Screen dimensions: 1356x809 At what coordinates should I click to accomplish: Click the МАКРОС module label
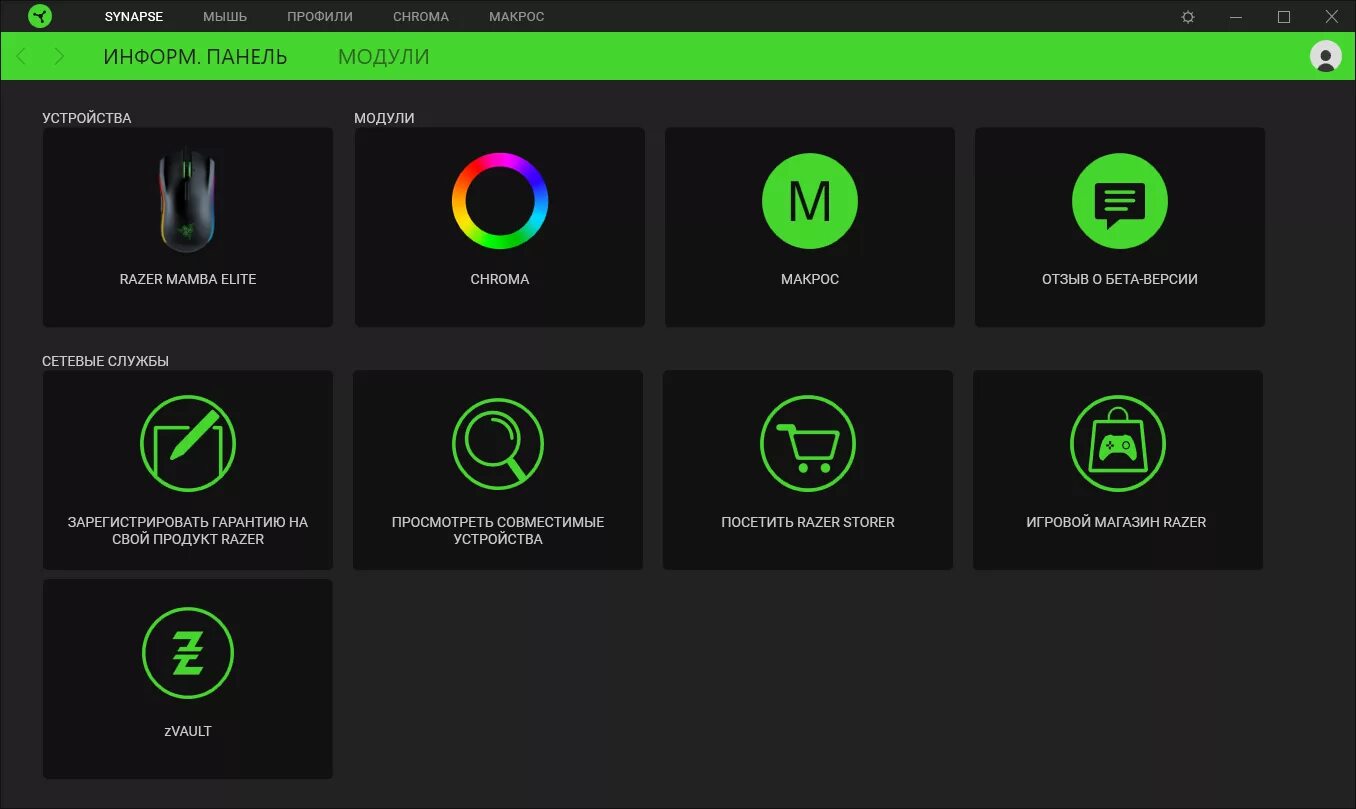(810, 279)
